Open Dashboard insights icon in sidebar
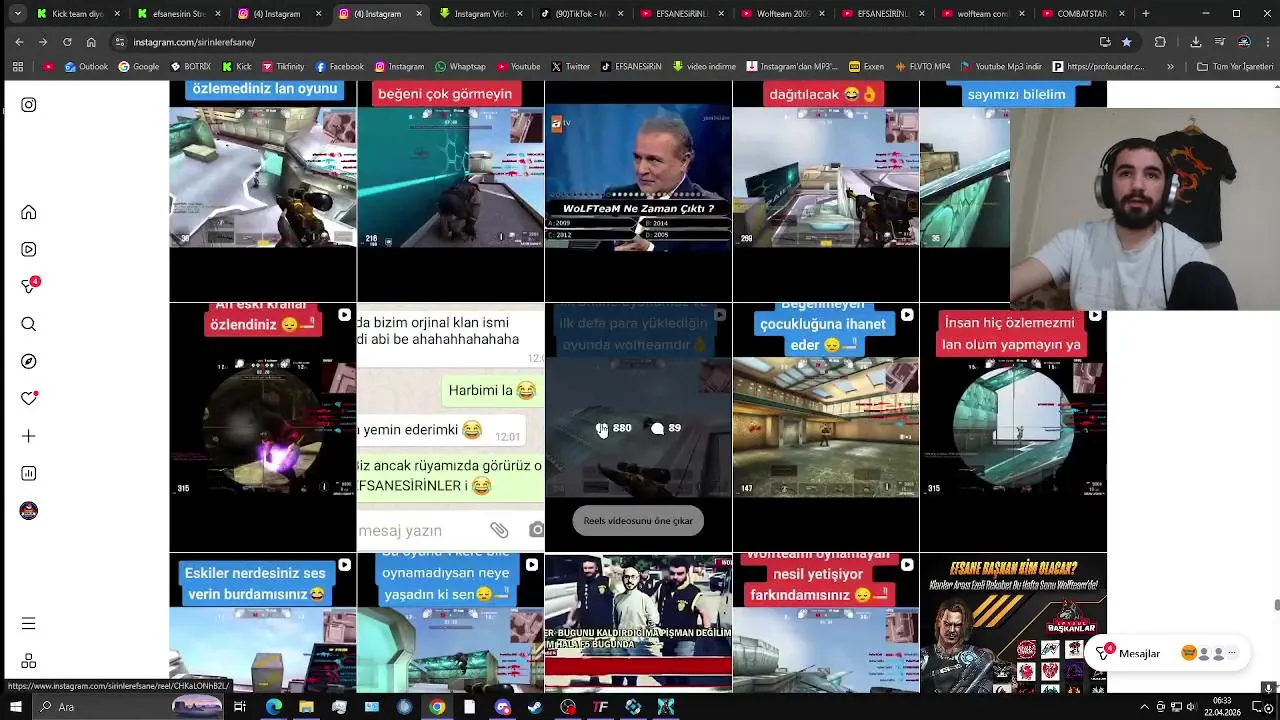The height and width of the screenshot is (720, 1280). pos(29,473)
